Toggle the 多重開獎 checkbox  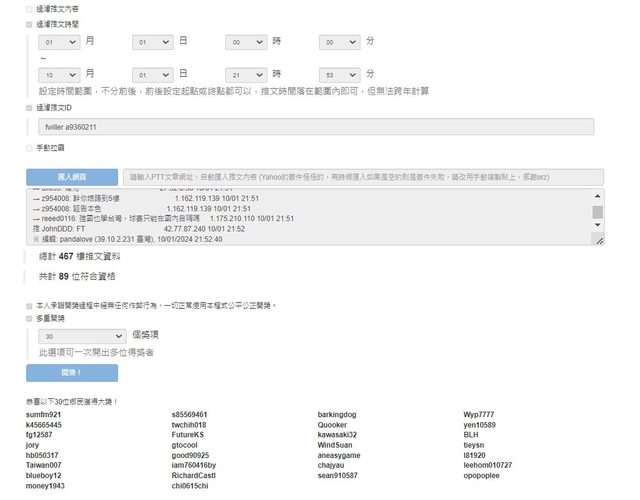coord(29,318)
